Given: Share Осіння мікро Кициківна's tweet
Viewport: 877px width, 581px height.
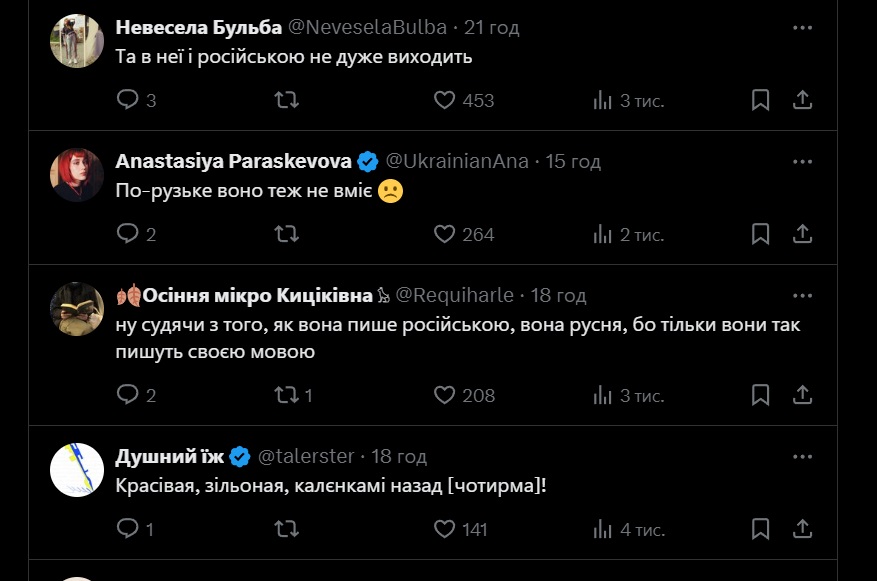Looking at the screenshot, I should click(x=802, y=395).
